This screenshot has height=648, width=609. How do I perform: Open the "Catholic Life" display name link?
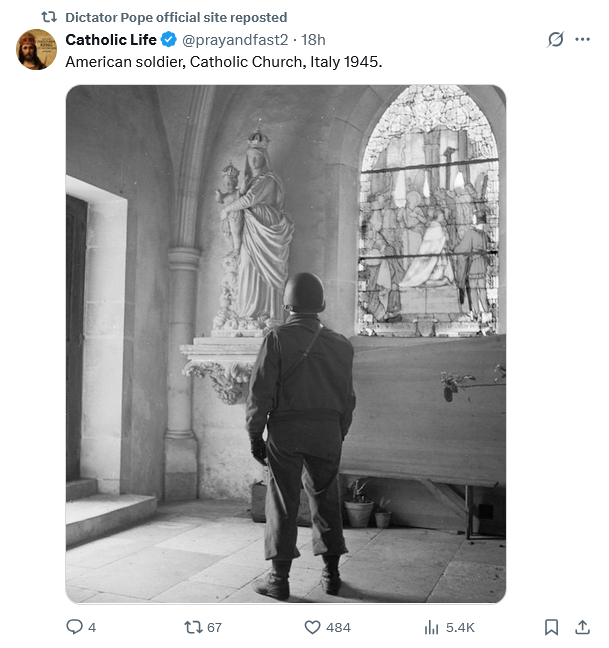pyautogui.click(x=111, y=40)
